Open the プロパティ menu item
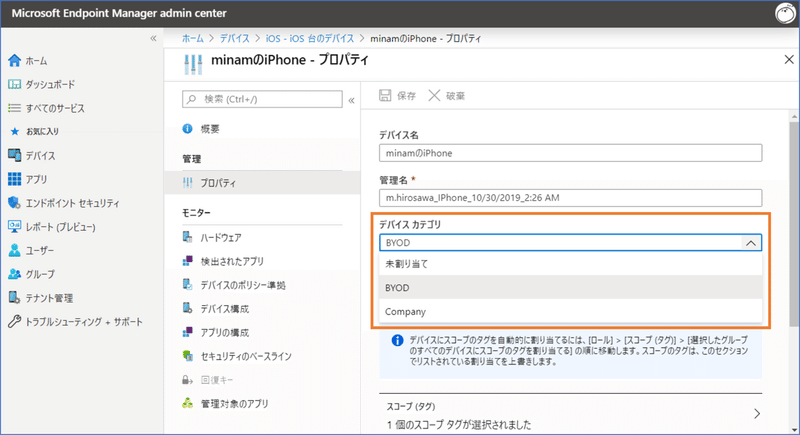This screenshot has height=435, width=800. [x=262, y=183]
